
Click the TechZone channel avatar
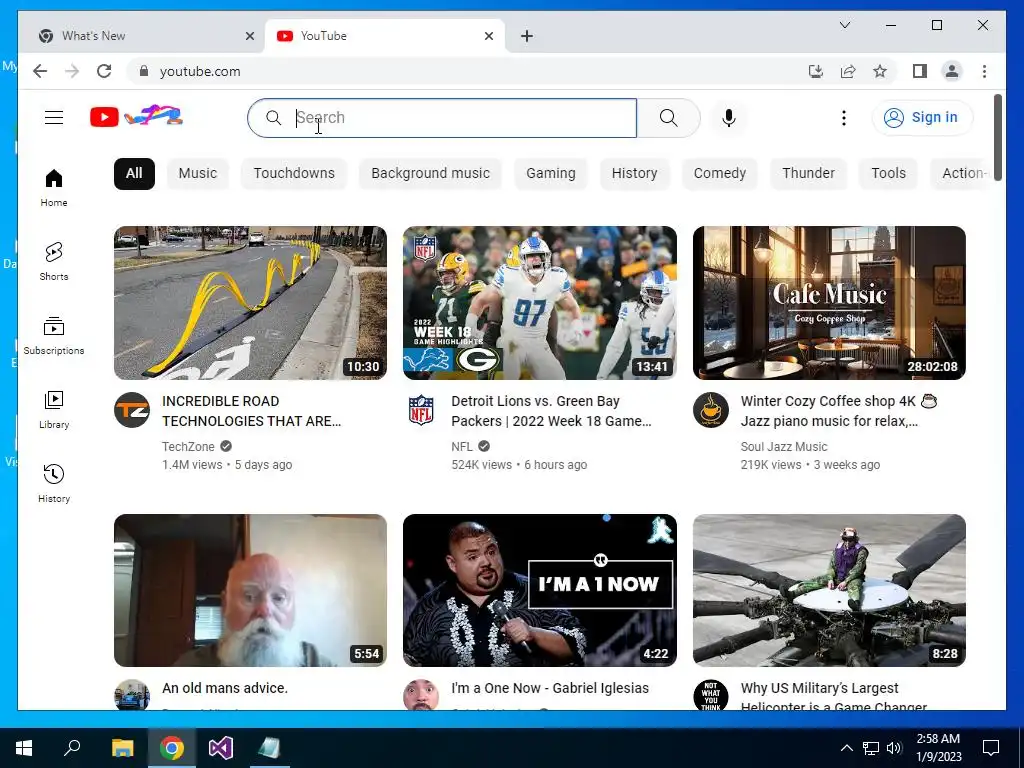click(x=132, y=410)
